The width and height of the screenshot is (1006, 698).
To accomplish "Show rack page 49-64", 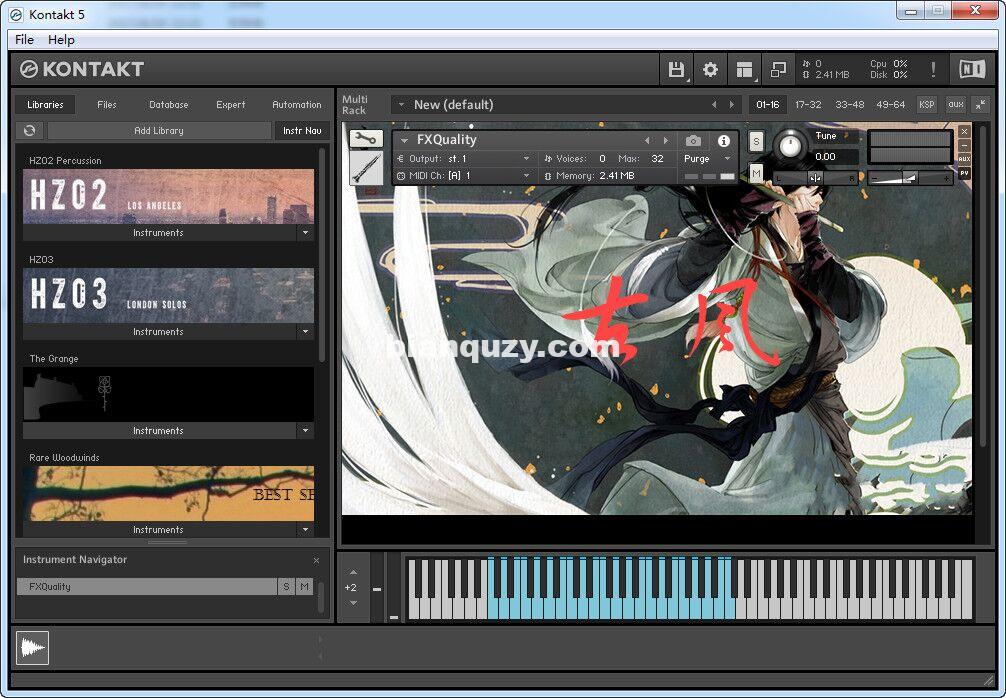I will pos(891,105).
